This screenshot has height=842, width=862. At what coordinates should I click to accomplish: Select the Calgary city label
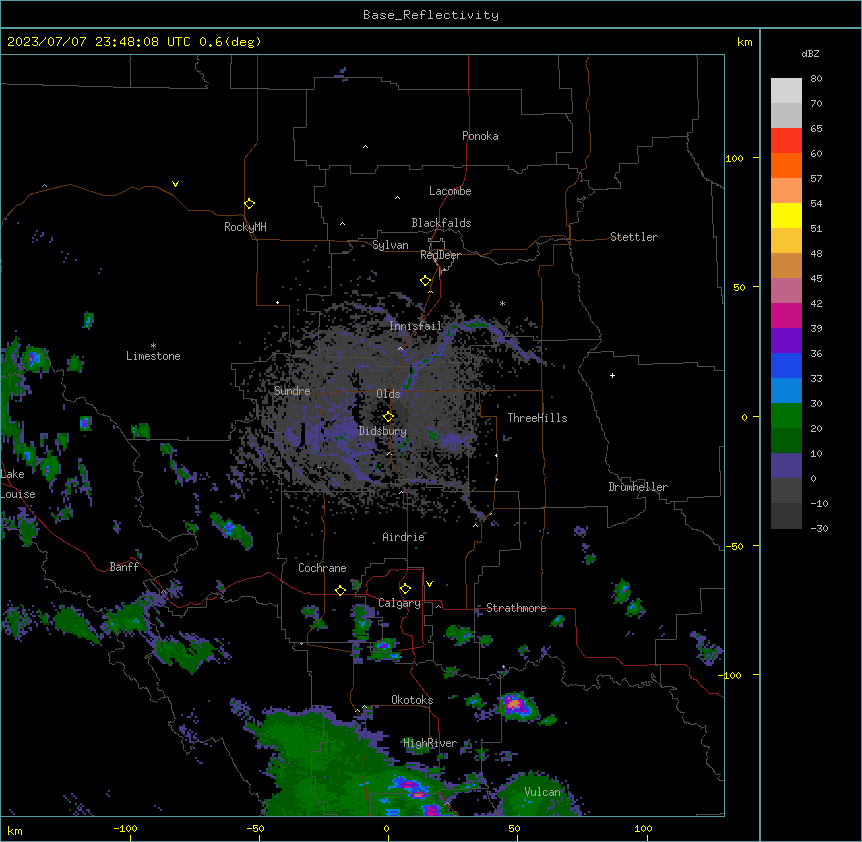(399, 603)
